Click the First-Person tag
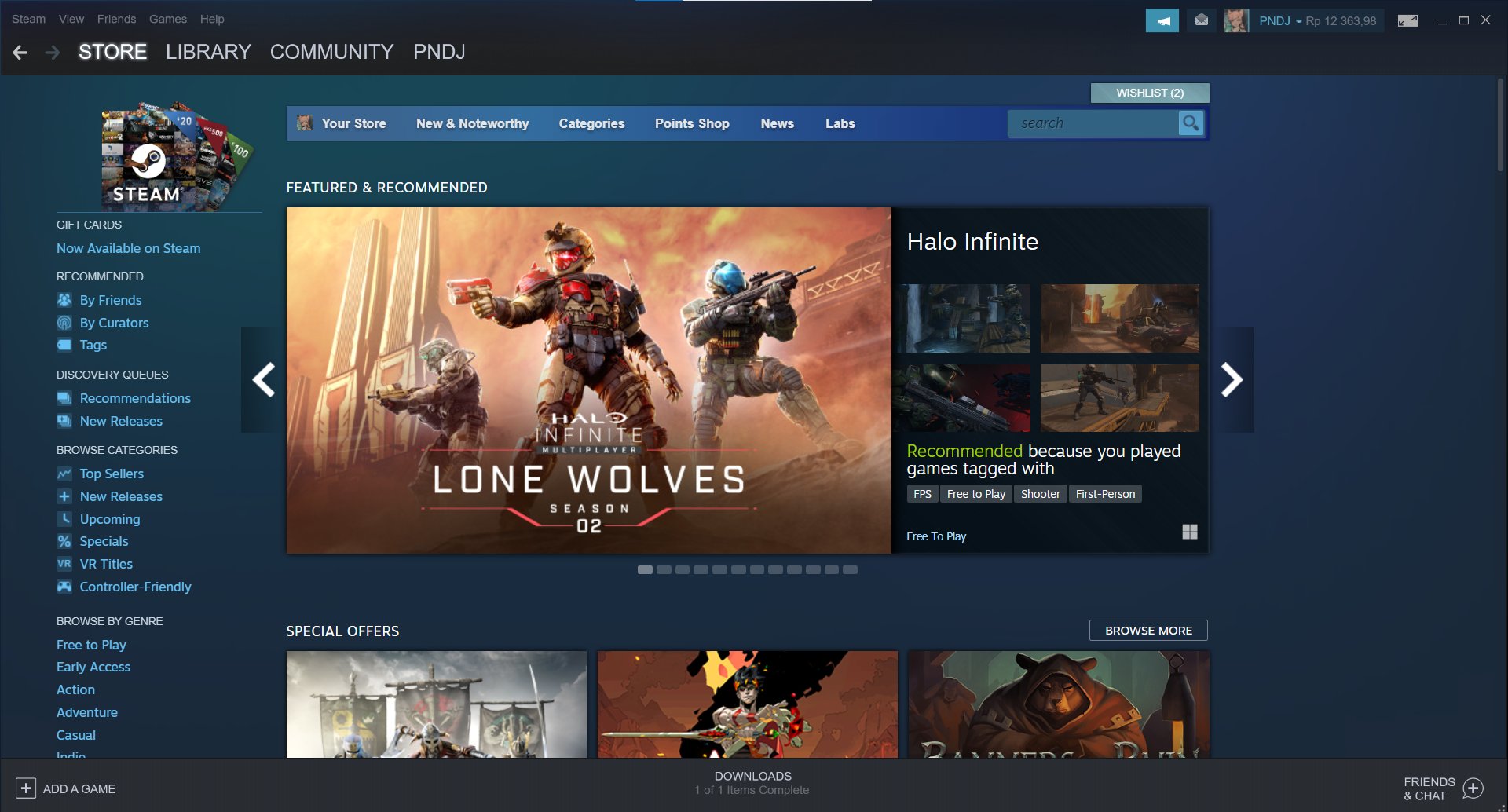This screenshot has width=1508, height=812. tap(1105, 494)
